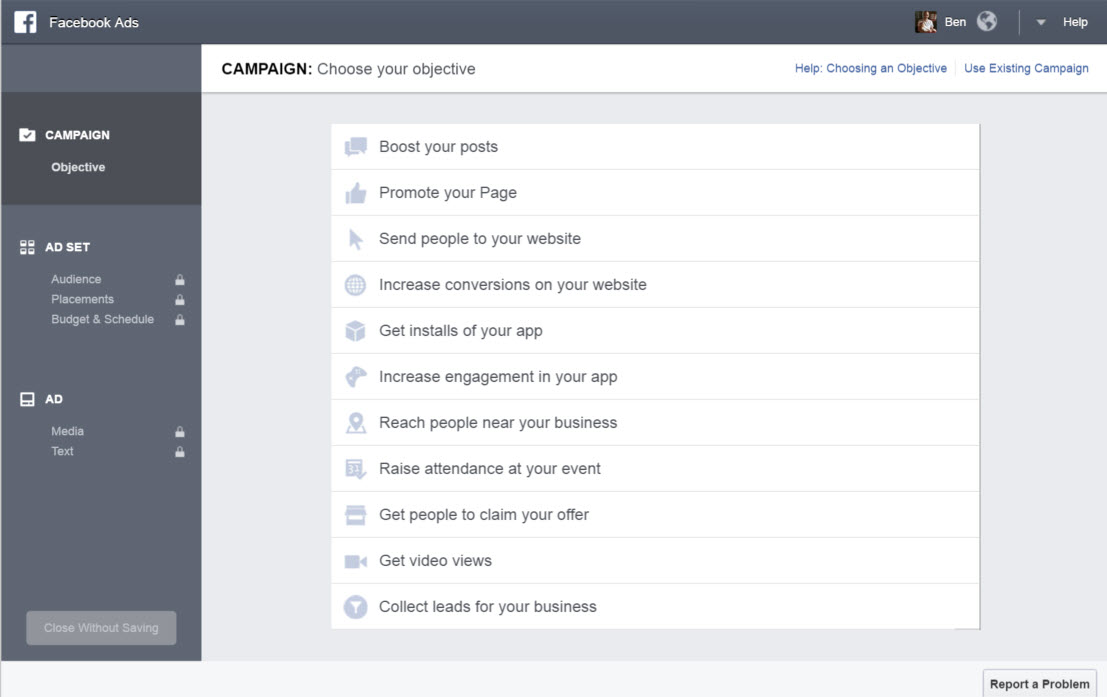This screenshot has width=1107, height=697.
Task: Open the AD SET section header
Action: (x=67, y=247)
